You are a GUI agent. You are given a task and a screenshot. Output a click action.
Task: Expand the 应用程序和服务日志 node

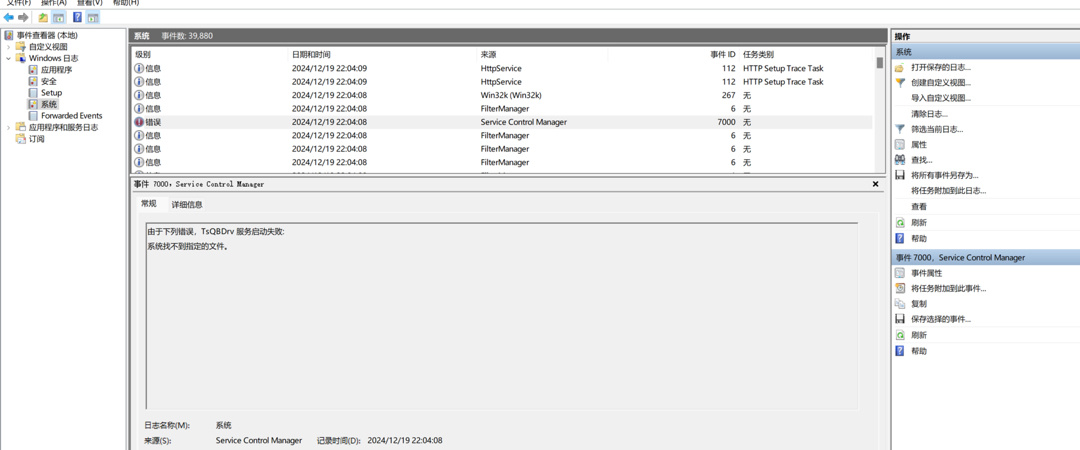point(9,128)
